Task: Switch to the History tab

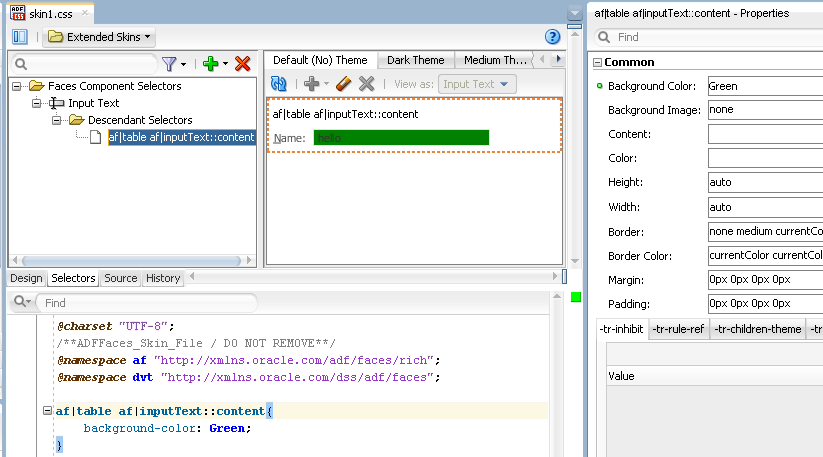Action: 163,278
